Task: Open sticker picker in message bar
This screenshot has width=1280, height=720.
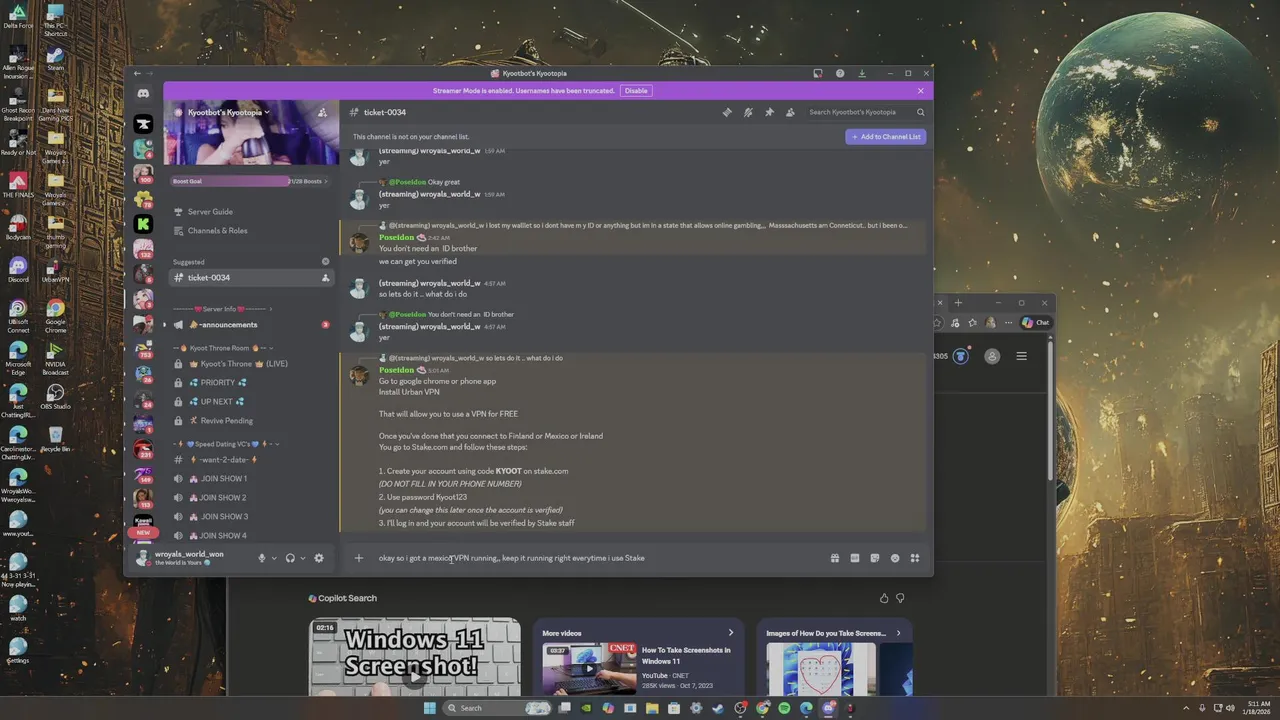Action: 875,558
